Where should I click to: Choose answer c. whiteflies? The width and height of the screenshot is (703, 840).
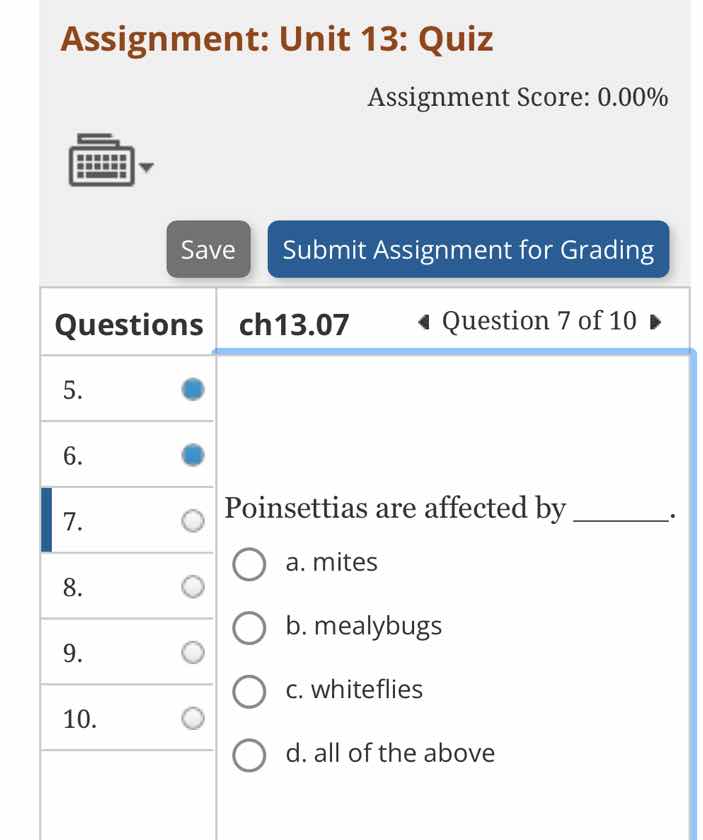(x=249, y=691)
